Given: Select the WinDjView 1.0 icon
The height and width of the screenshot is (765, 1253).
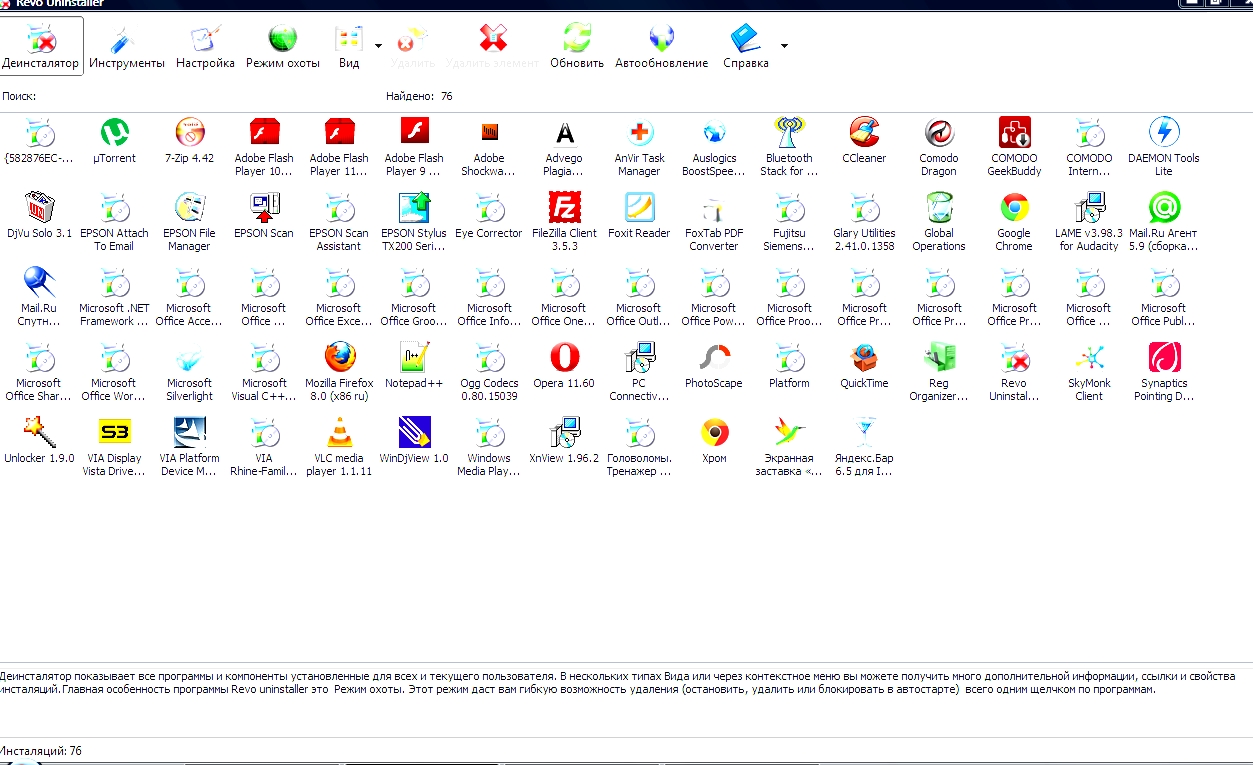Looking at the screenshot, I should [x=415, y=432].
